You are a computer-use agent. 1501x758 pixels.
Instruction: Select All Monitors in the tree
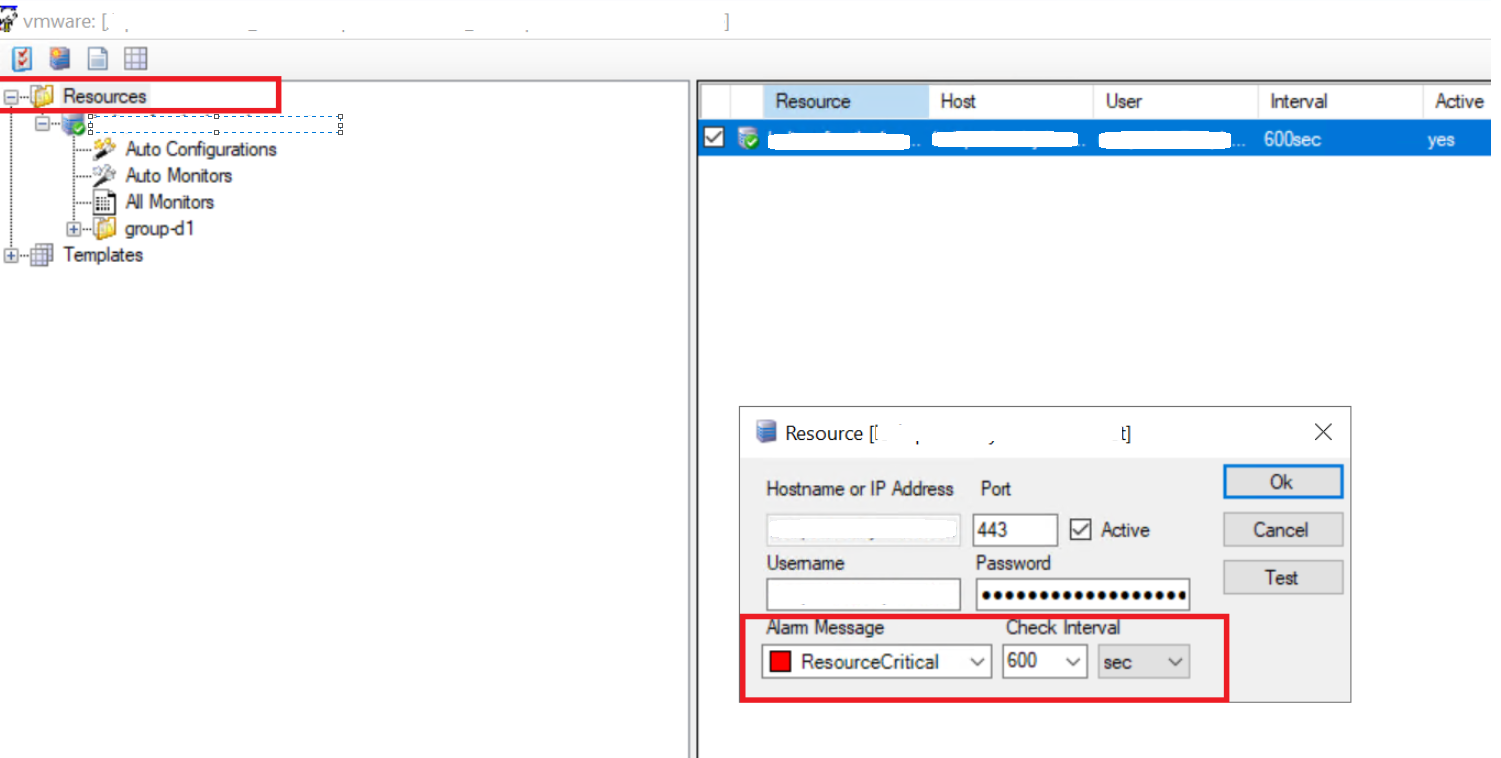coord(170,202)
